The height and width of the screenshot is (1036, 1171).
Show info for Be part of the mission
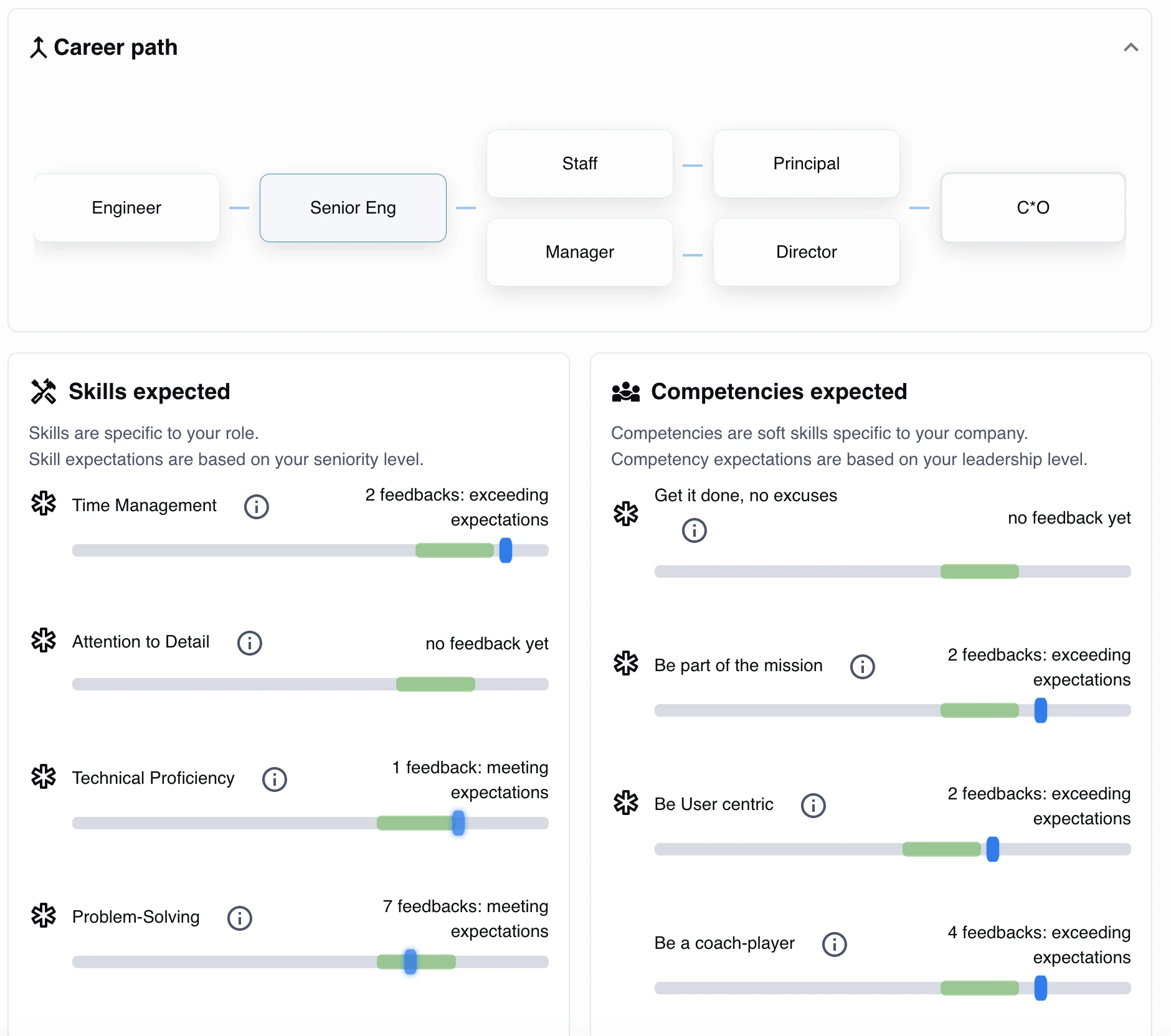[x=863, y=667]
